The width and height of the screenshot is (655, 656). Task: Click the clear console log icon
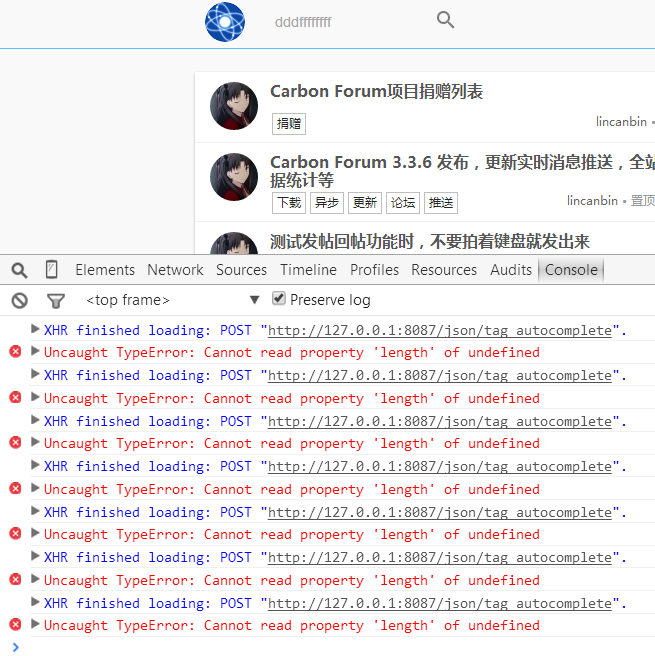coord(19,300)
